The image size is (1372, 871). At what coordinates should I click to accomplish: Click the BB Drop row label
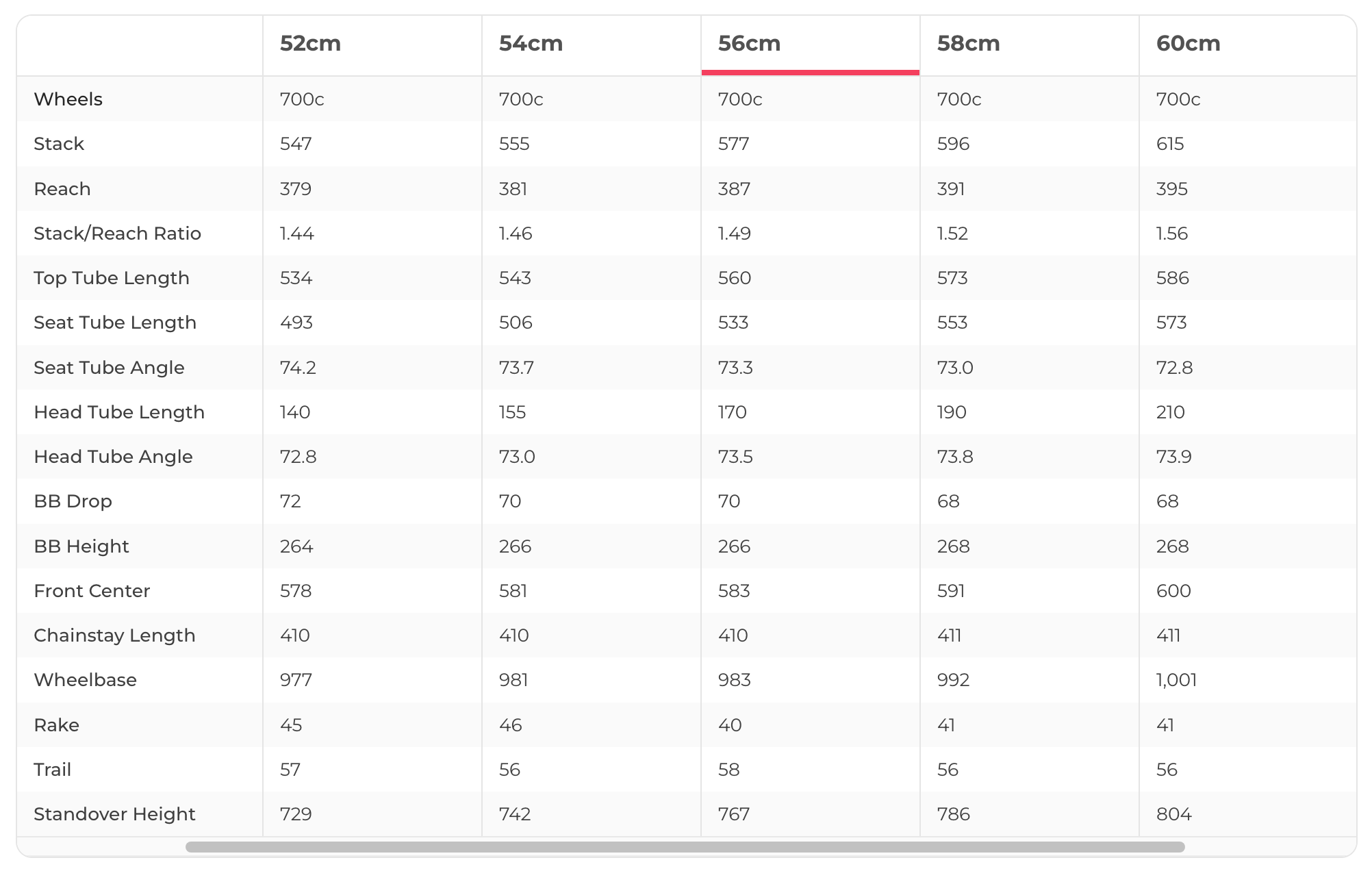click(x=73, y=501)
